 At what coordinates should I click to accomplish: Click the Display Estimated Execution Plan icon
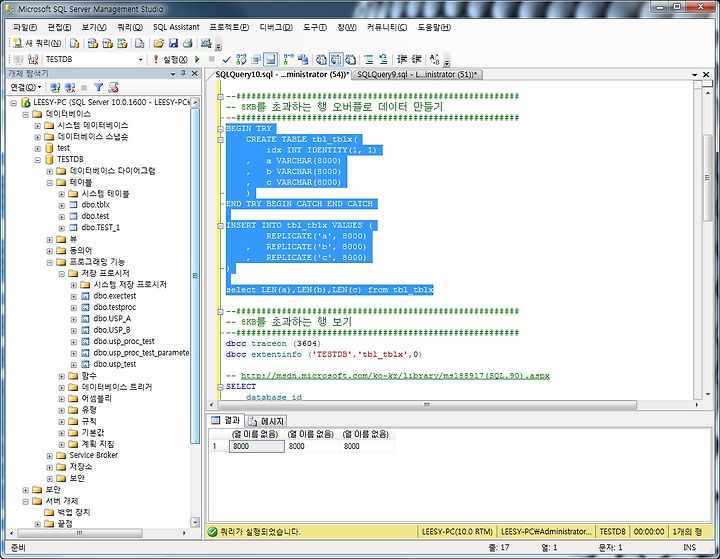(241, 59)
